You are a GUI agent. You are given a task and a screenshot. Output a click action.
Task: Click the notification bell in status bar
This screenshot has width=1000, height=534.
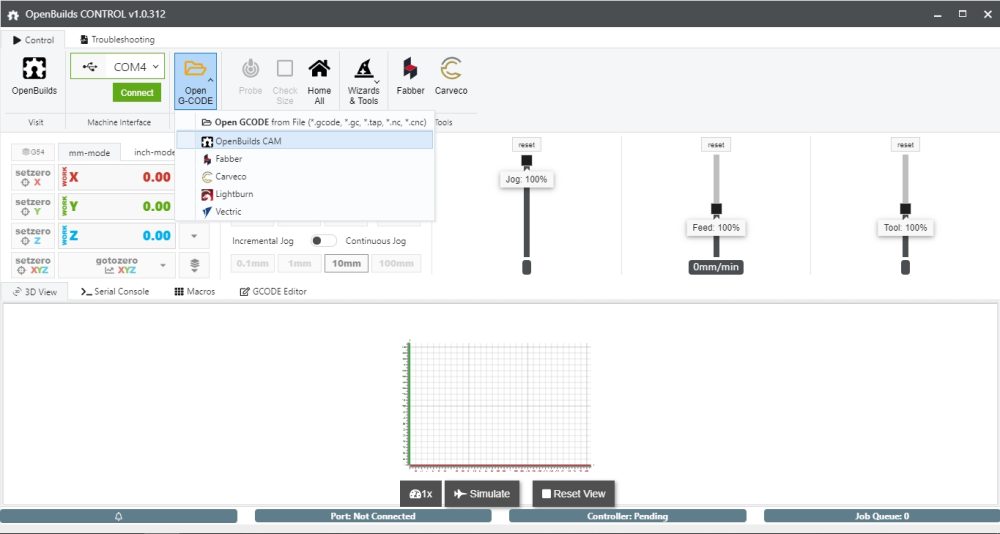click(119, 516)
